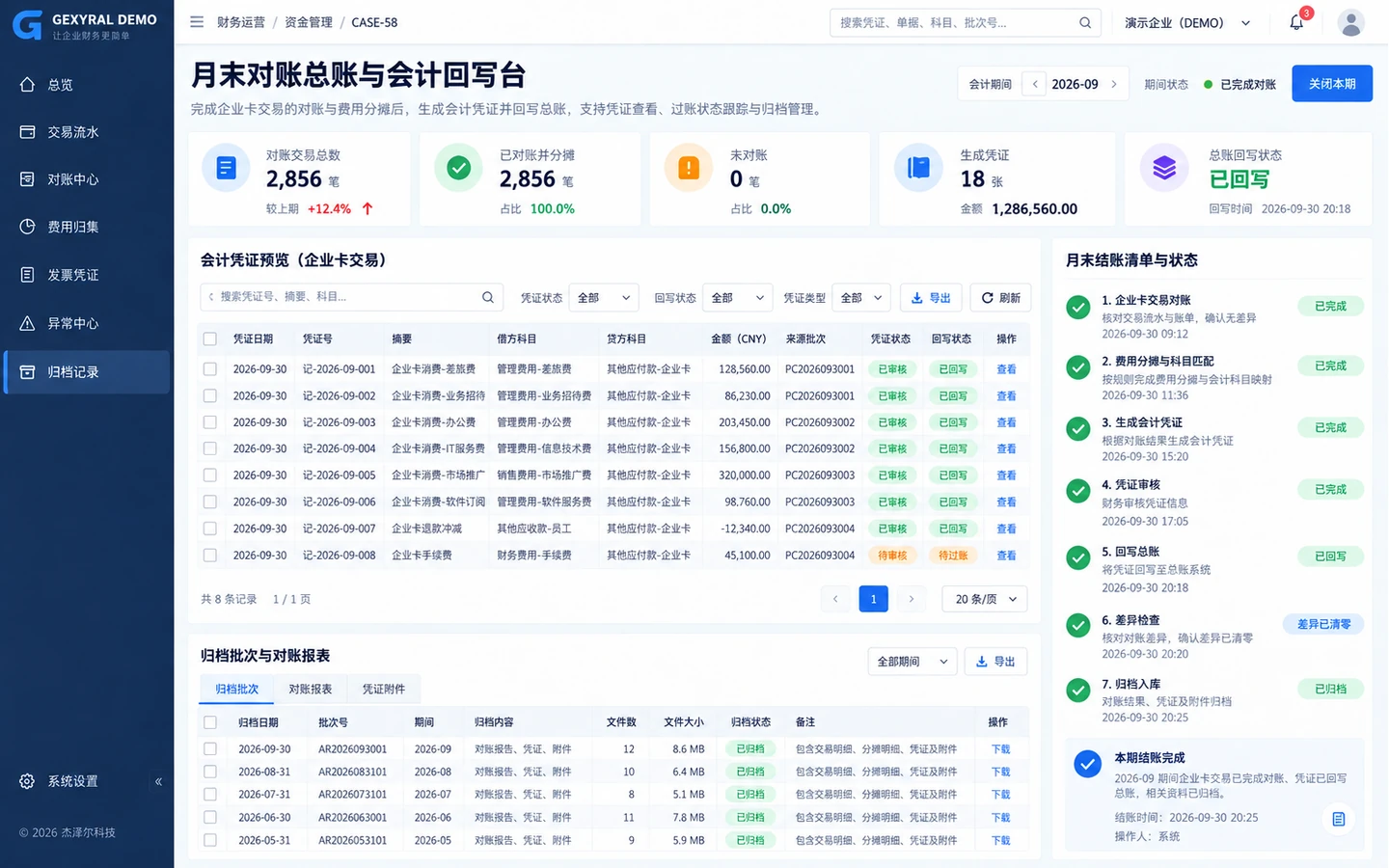Switch to the 对账报表 tab
The width and height of the screenshot is (1389, 868).
click(311, 689)
